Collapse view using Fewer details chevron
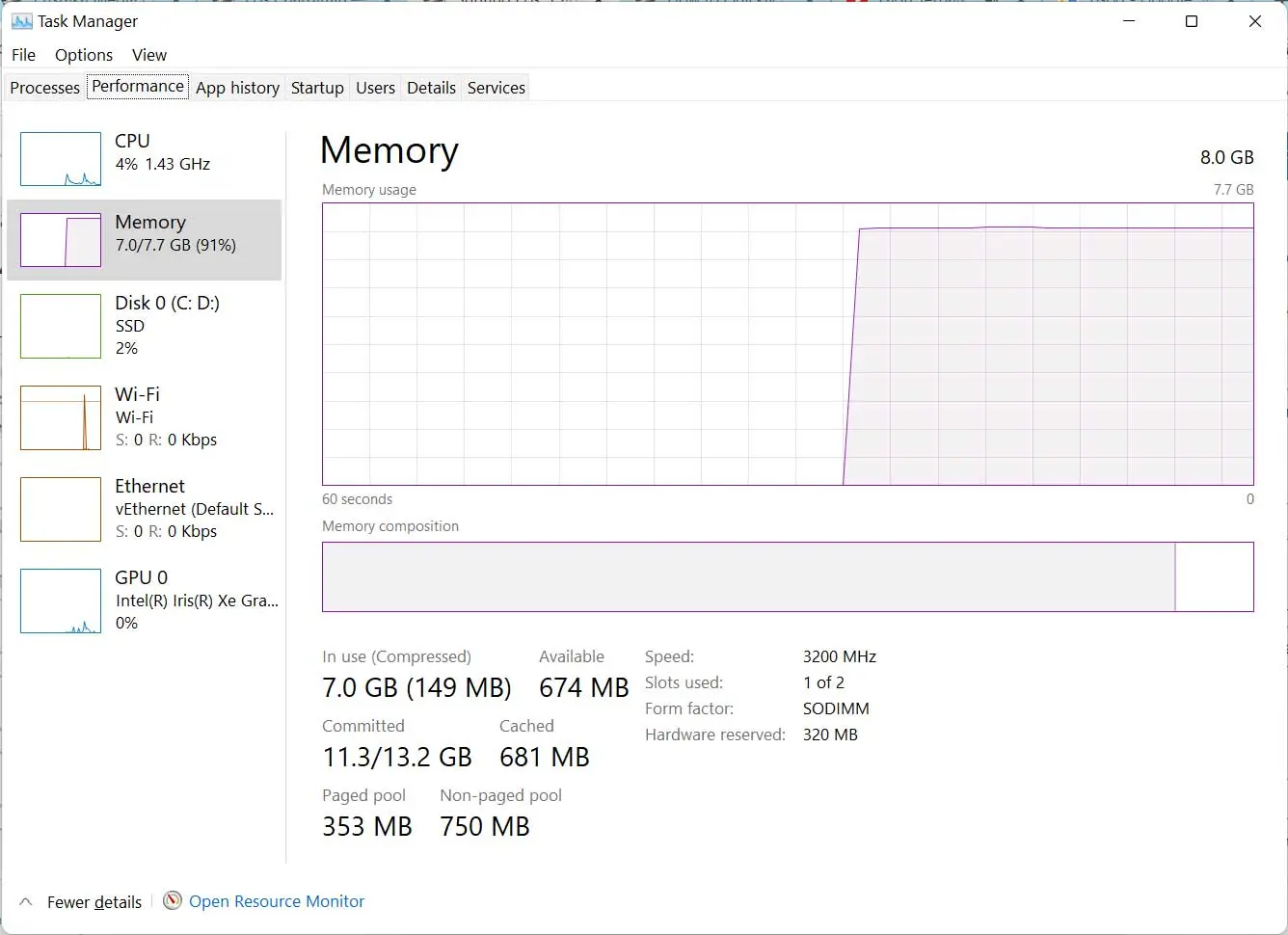This screenshot has width=1288, height=935. click(x=26, y=902)
